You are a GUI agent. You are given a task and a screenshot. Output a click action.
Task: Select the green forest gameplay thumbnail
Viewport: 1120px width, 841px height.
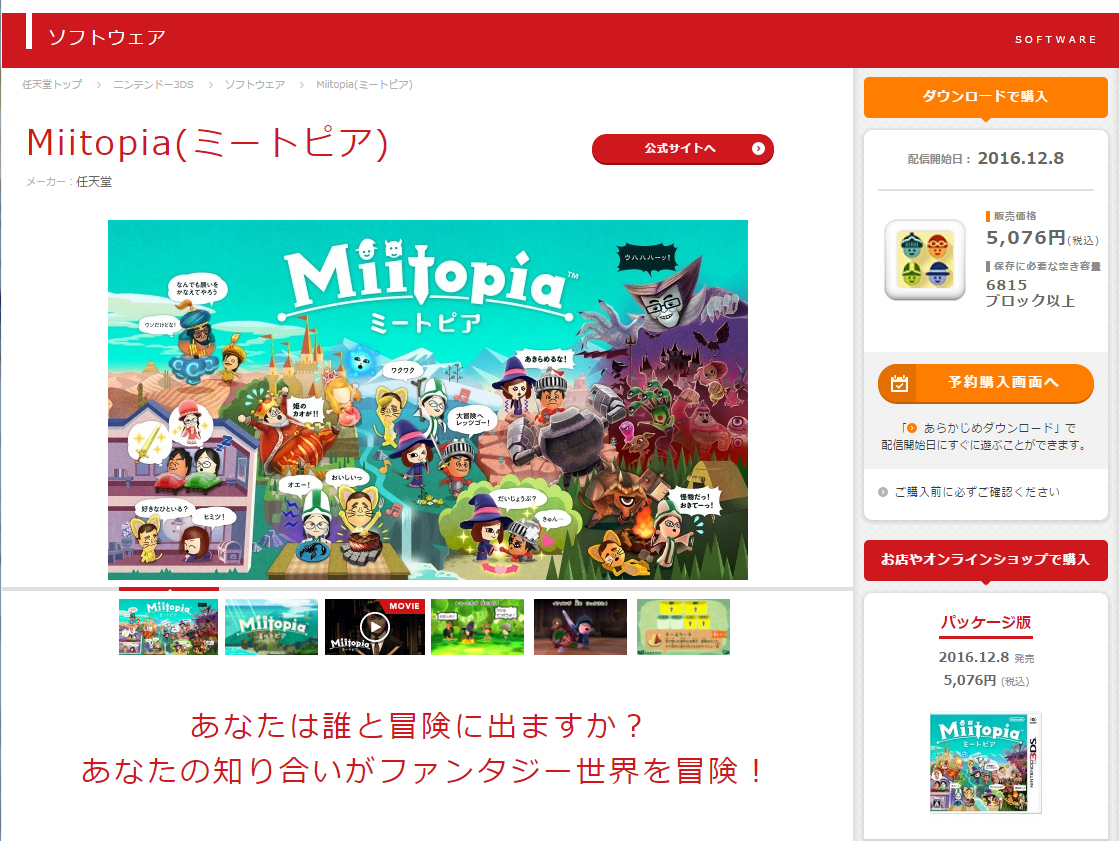pyautogui.click(x=478, y=627)
